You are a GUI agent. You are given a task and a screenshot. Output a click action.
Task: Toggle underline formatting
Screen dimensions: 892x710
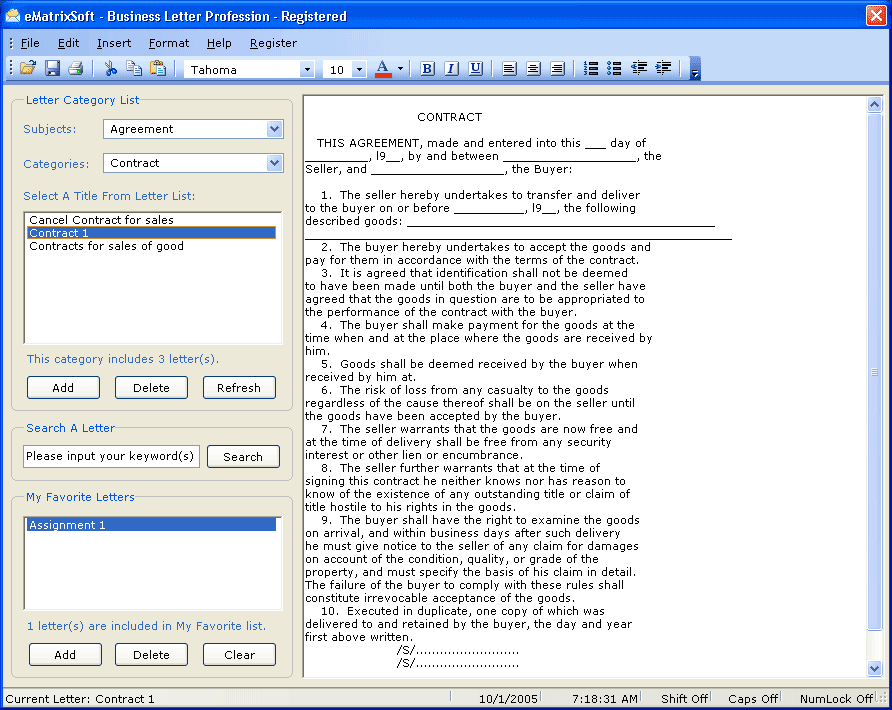click(x=475, y=68)
